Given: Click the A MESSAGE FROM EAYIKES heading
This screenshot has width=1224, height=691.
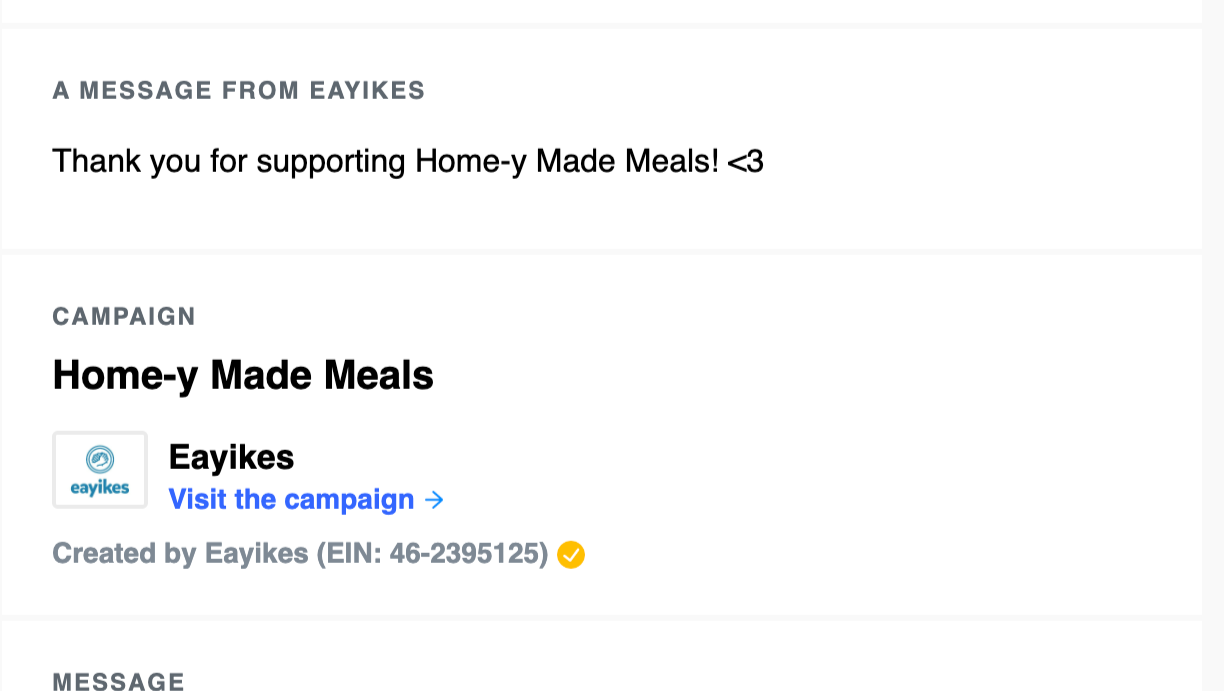Looking at the screenshot, I should [239, 91].
